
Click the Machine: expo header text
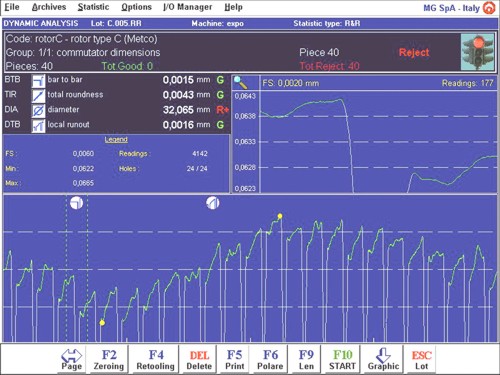pos(217,23)
